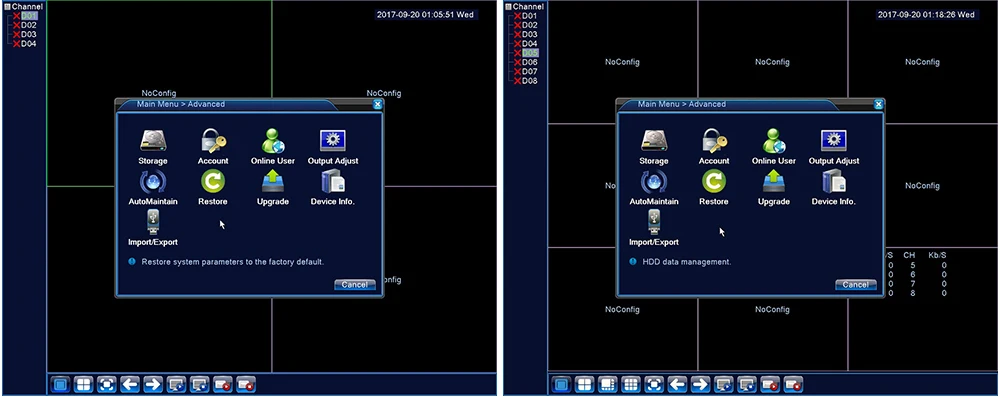Select channel D02 in the left screen tree
The image size is (1000, 397).
pos(29,25)
